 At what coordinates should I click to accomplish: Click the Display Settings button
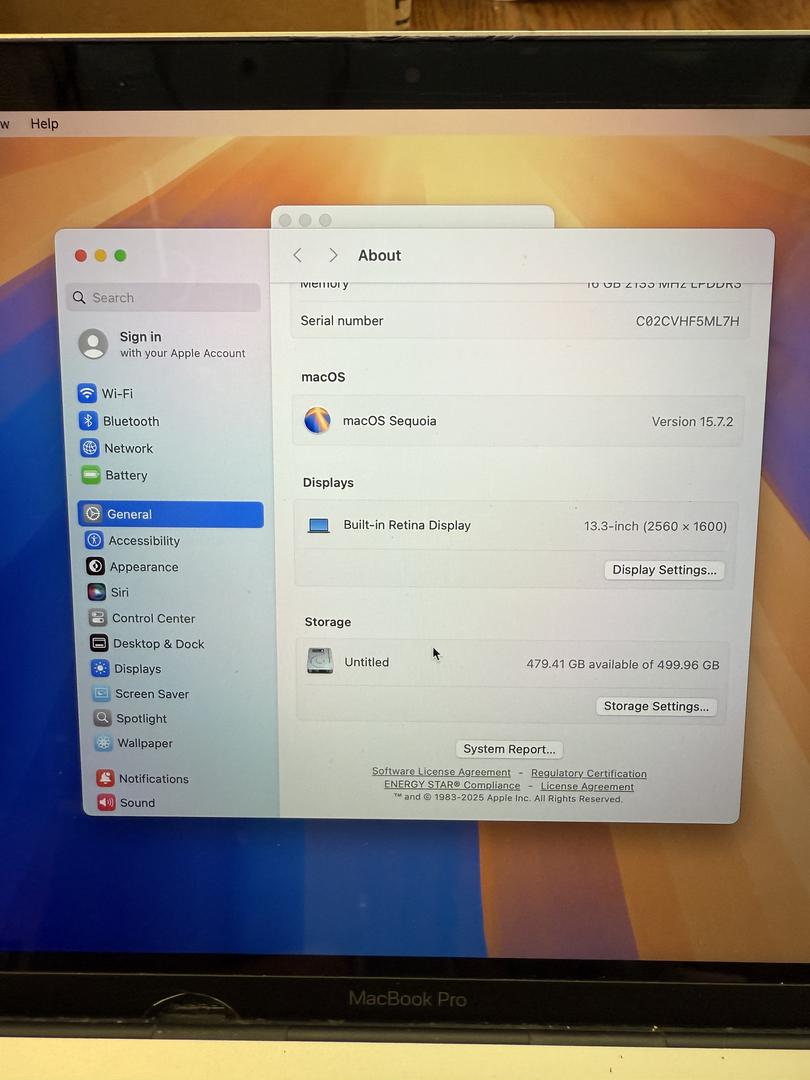(664, 570)
